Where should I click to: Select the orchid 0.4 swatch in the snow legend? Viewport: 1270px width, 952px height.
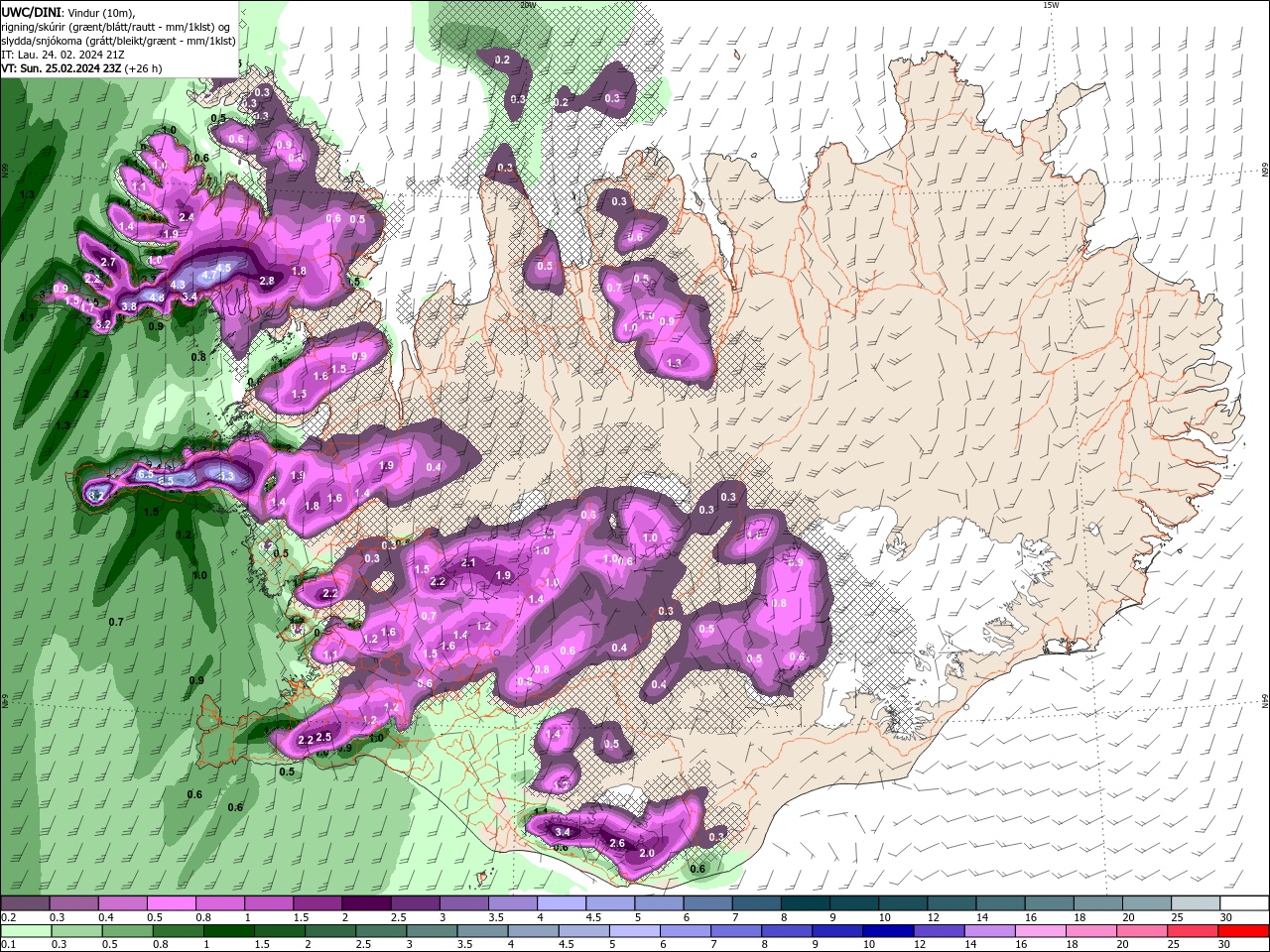click(x=122, y=903)
